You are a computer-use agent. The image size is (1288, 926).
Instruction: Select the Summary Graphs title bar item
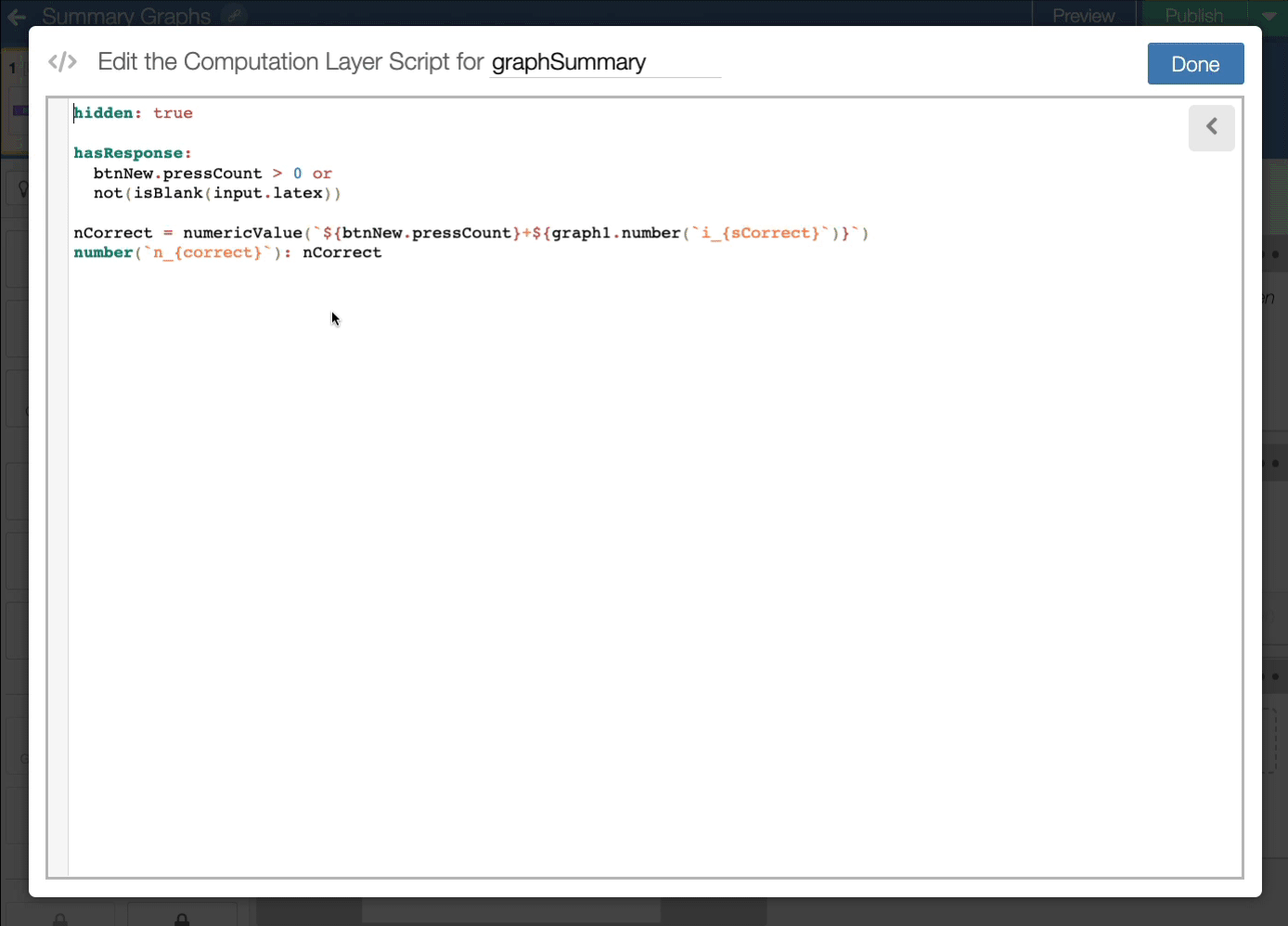click(125, 16)
